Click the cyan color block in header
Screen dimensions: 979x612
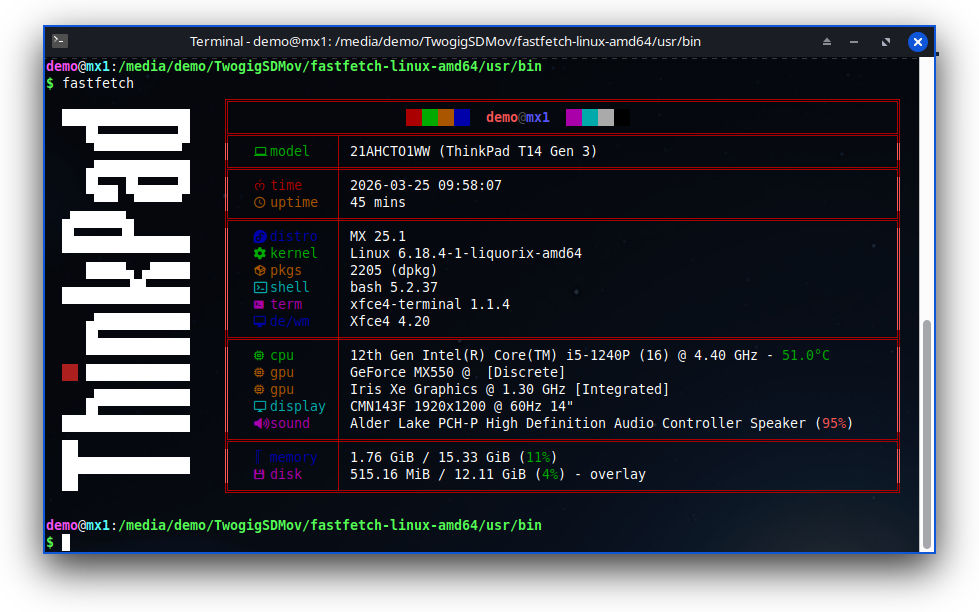click(590, 117)
